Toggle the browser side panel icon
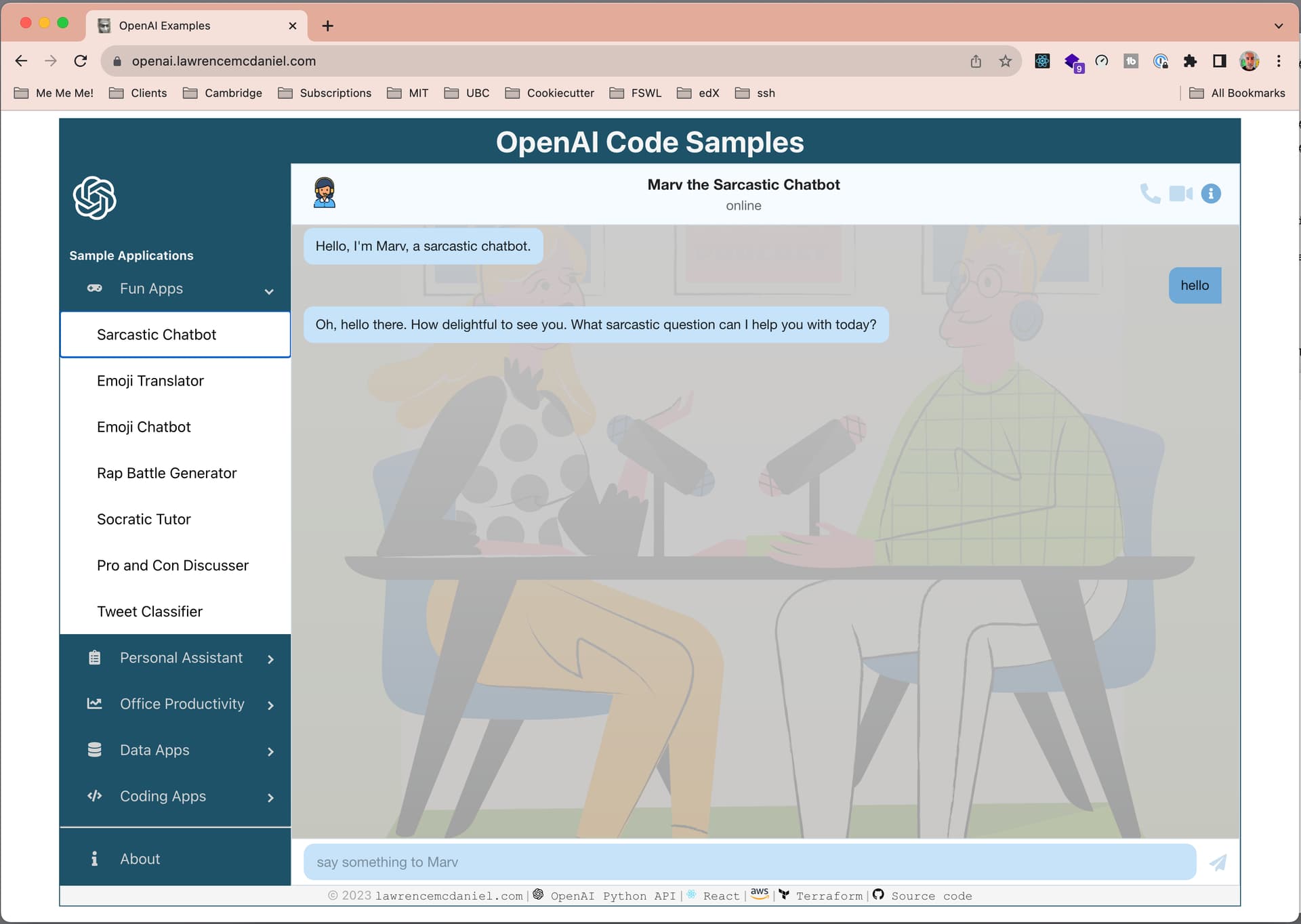The image size is (1301, 924). point(1220,61)
